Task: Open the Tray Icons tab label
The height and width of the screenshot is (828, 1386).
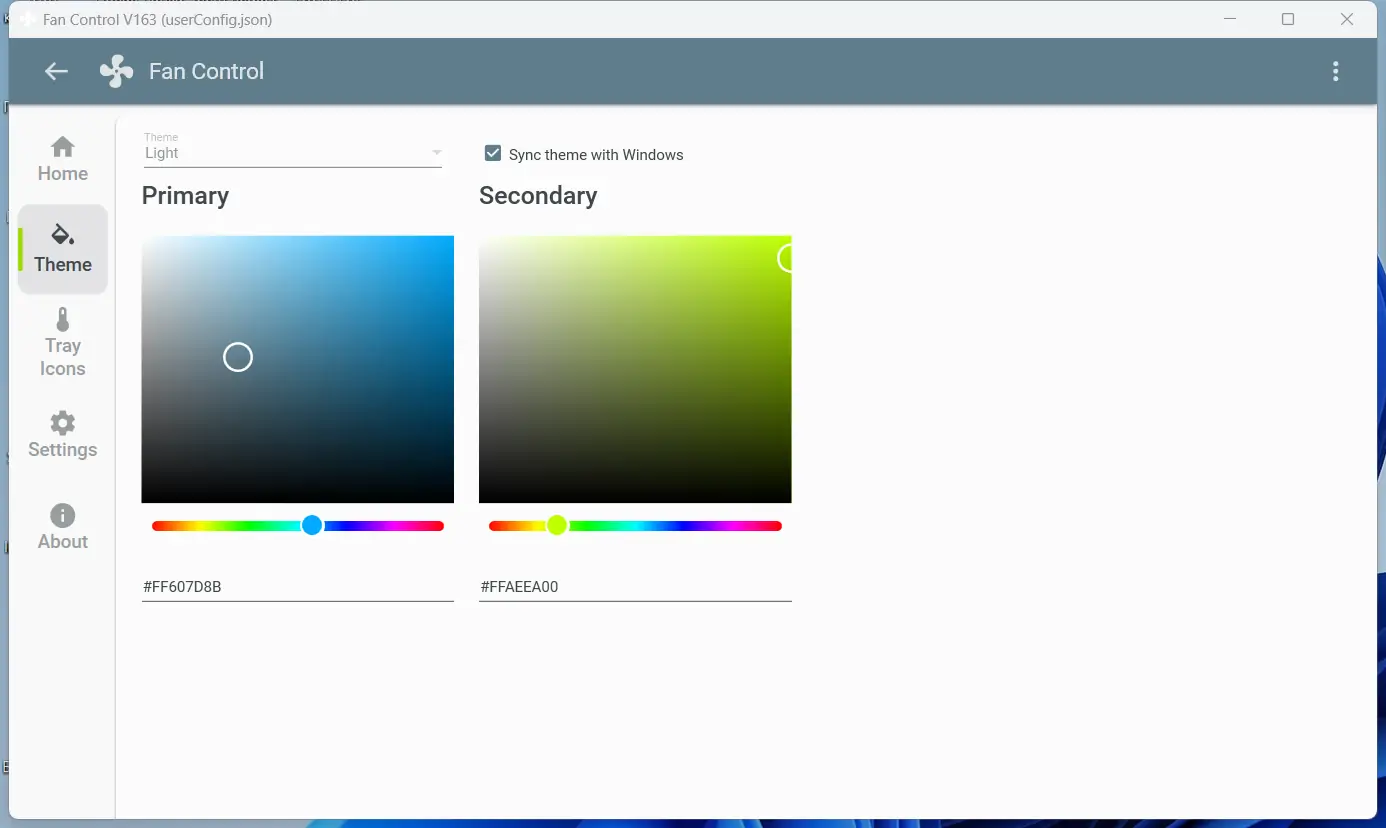Action: [x=63, y=357]
